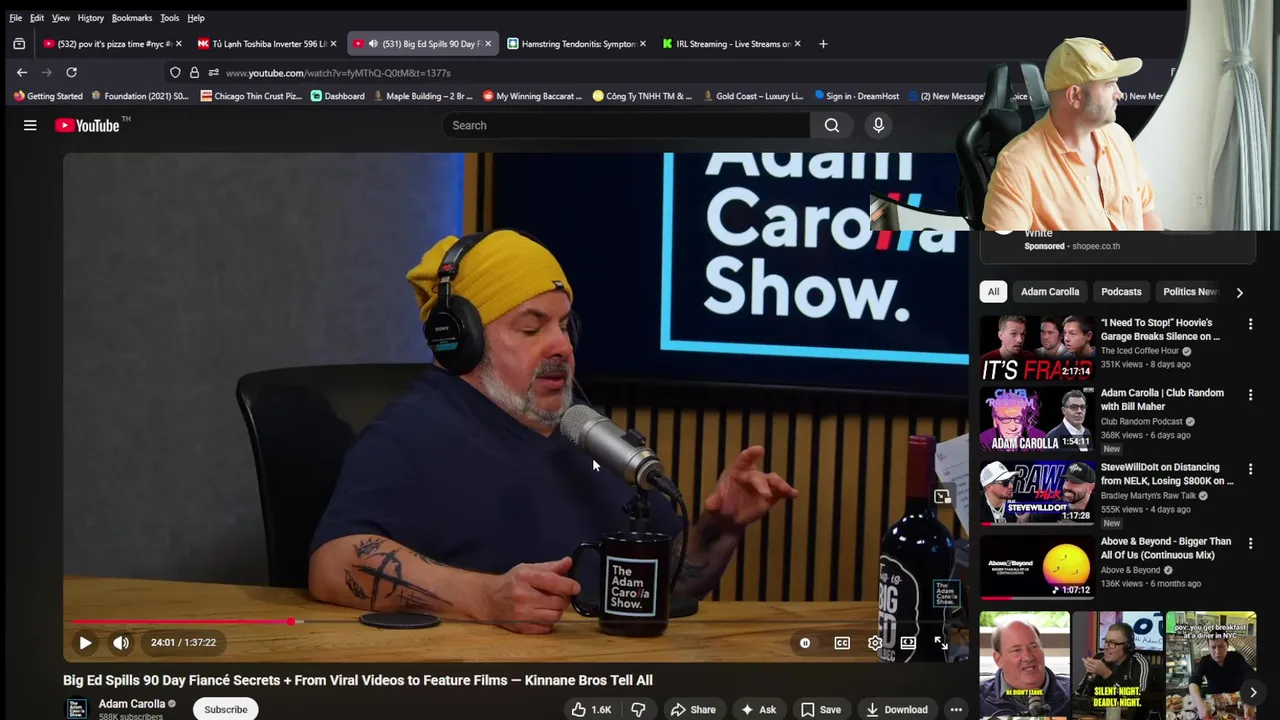Focus the YouTube Search field
This screenshot has height=720, width=1280.
point(625,125)
